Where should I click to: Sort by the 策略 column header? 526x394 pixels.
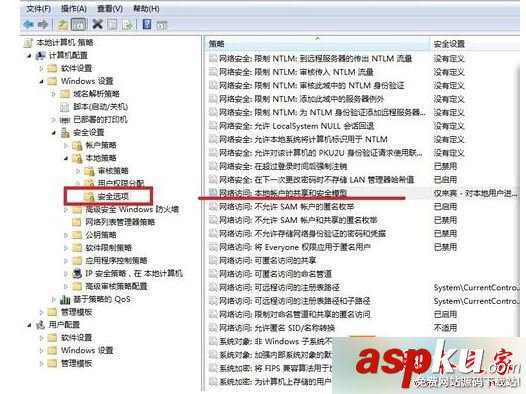coord(317,44)
